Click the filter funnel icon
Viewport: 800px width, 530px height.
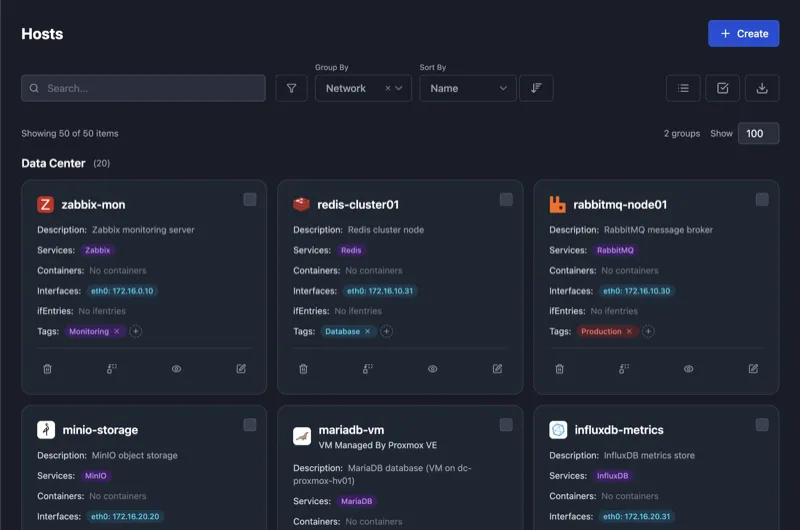(291, 88)
